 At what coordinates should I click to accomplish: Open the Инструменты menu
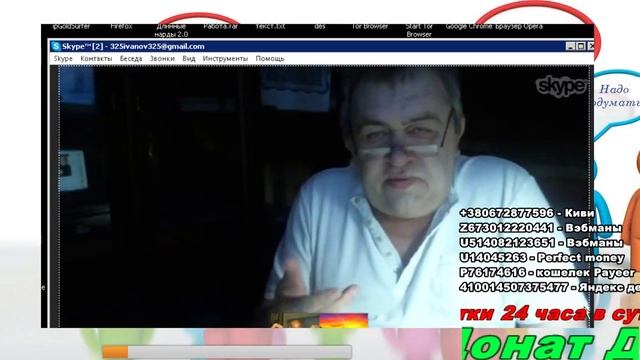[x=225, y=59]
